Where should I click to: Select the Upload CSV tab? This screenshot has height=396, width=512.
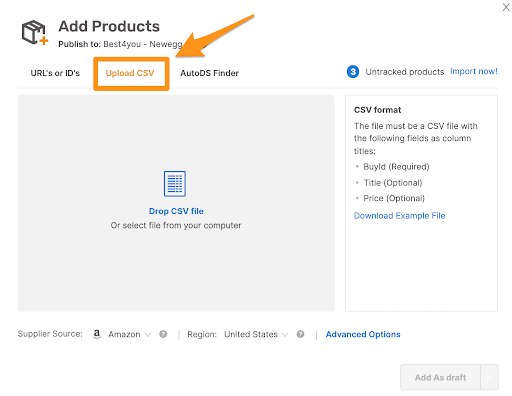click(130, 73)
